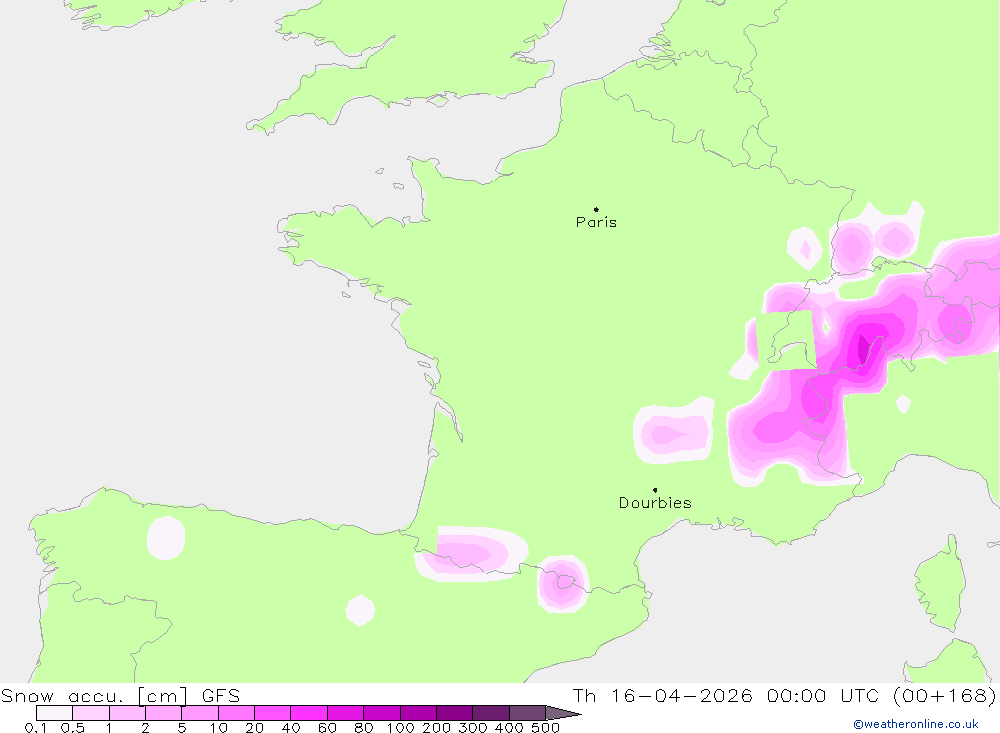Pick the 80–100 cm legend swatch
The image size is (1000, 733).
pos(382,713)
